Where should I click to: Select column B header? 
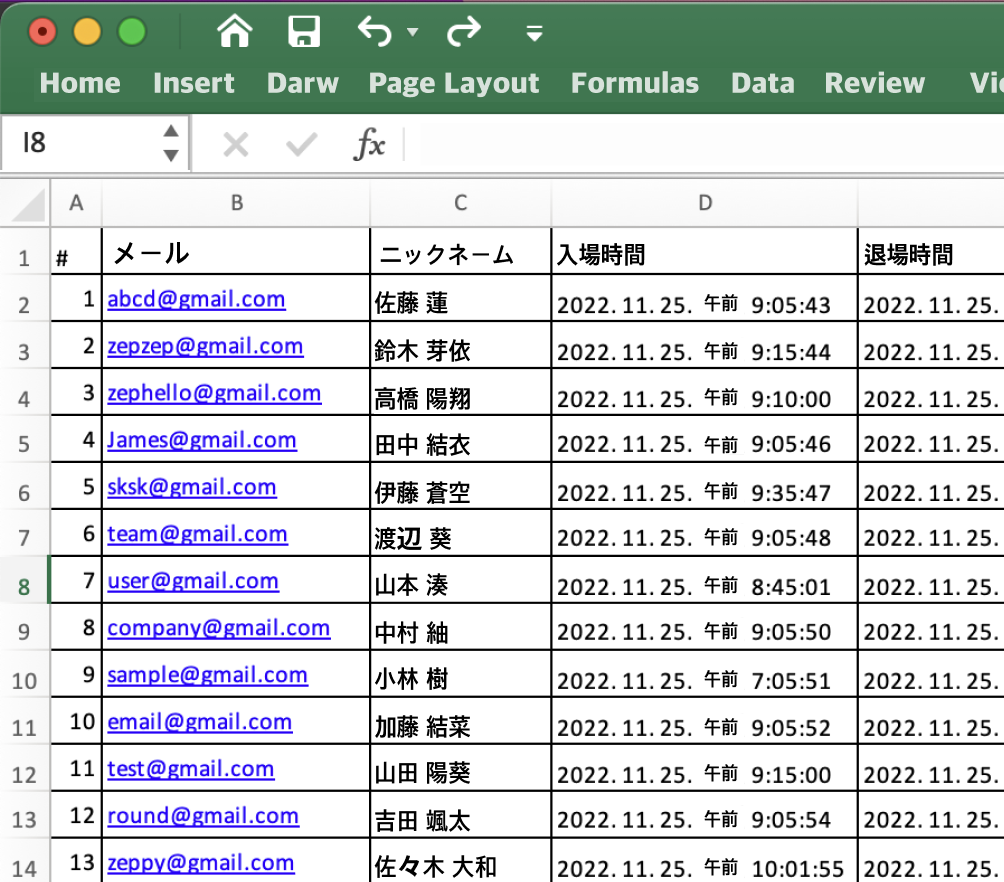[236, 203]
